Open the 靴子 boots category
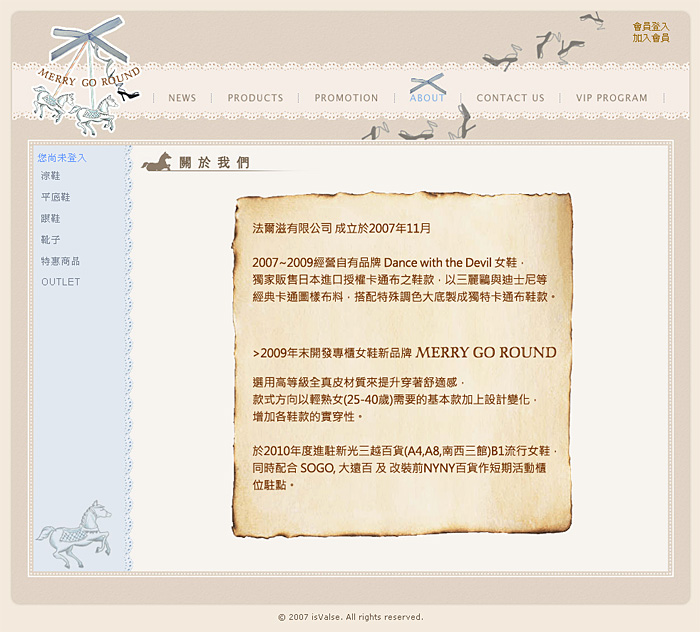Image resolution: width=700 pixels, height=632 pixels. [51, 240]
